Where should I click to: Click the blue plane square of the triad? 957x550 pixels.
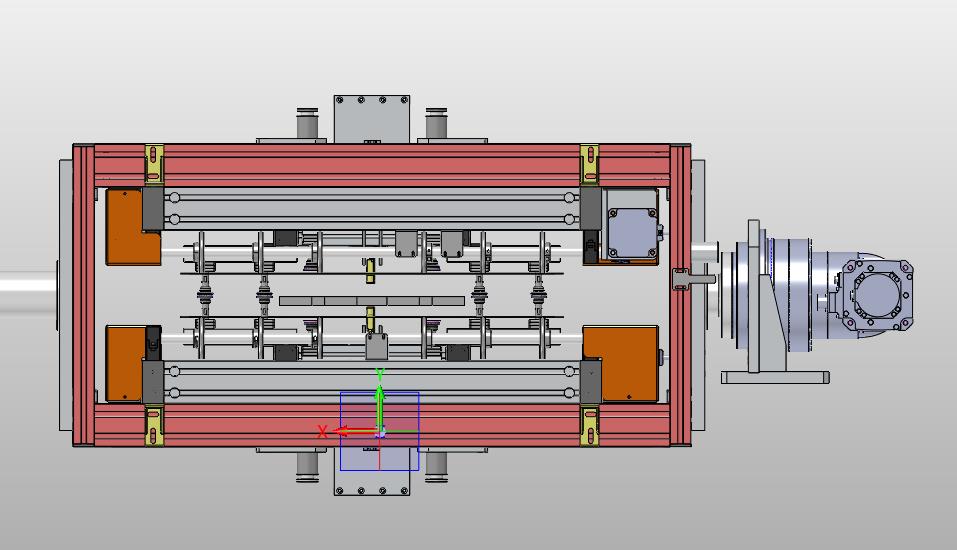click(380, 431)
